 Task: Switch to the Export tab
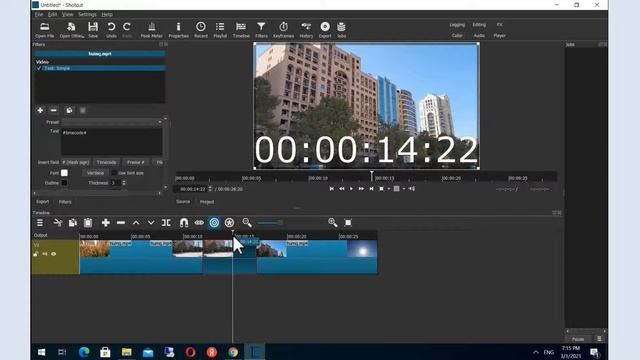coord(42,202)
